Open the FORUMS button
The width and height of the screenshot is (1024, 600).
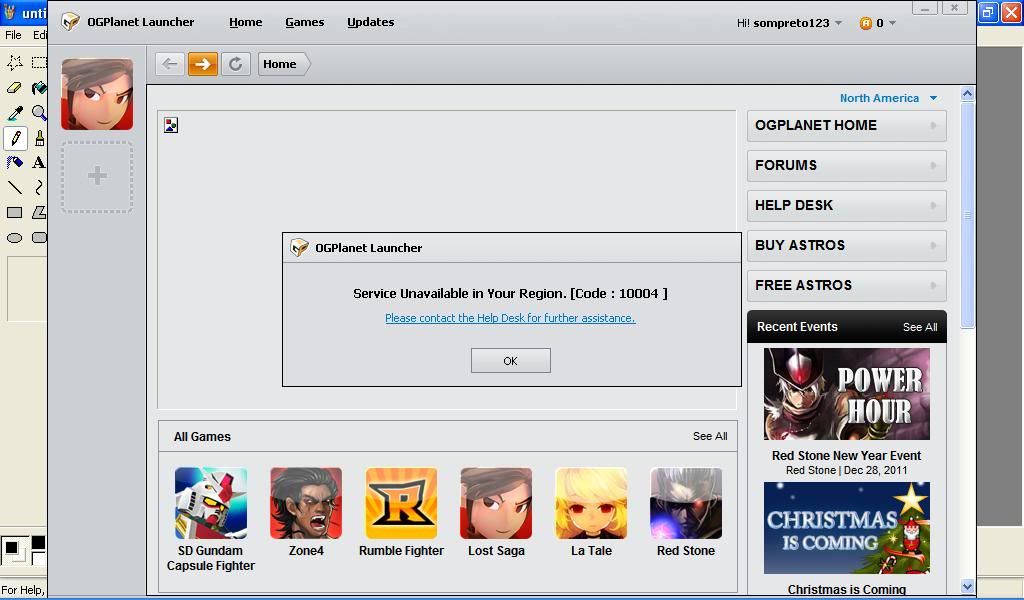(x=846, y=166)
